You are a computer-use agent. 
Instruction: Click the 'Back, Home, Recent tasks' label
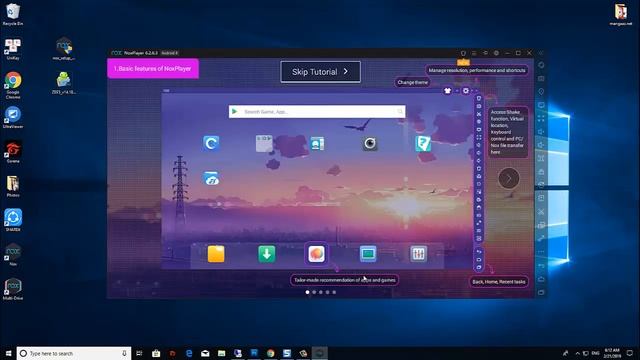coord(498,282)
